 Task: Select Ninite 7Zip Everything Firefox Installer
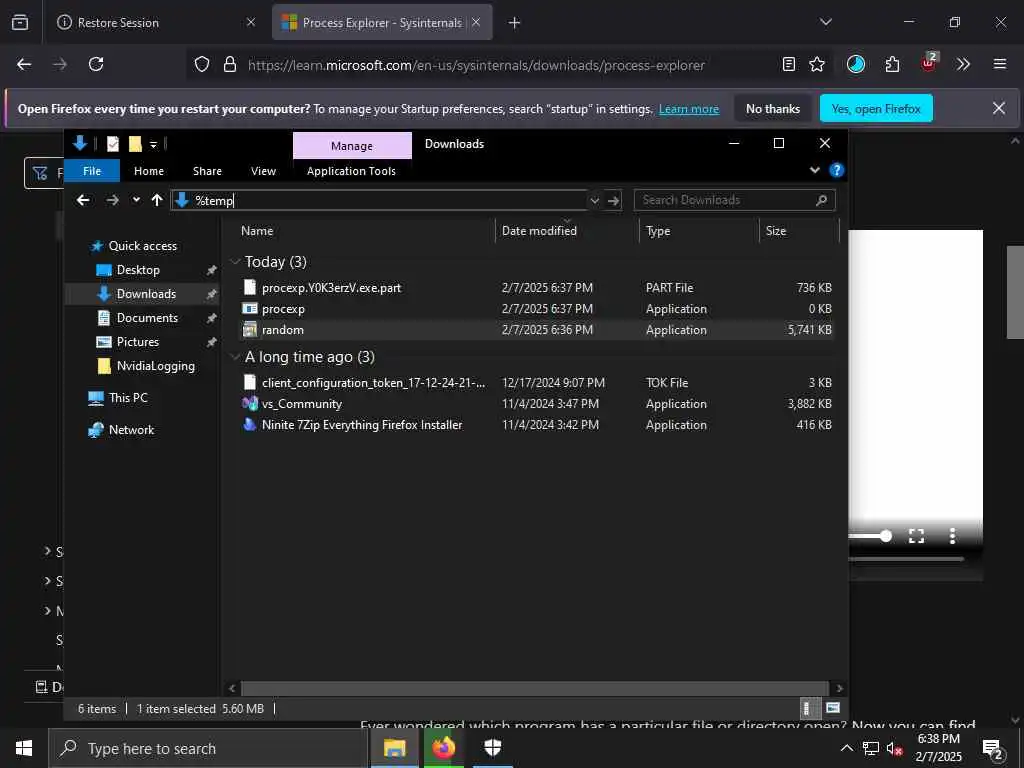pos(537,424)
